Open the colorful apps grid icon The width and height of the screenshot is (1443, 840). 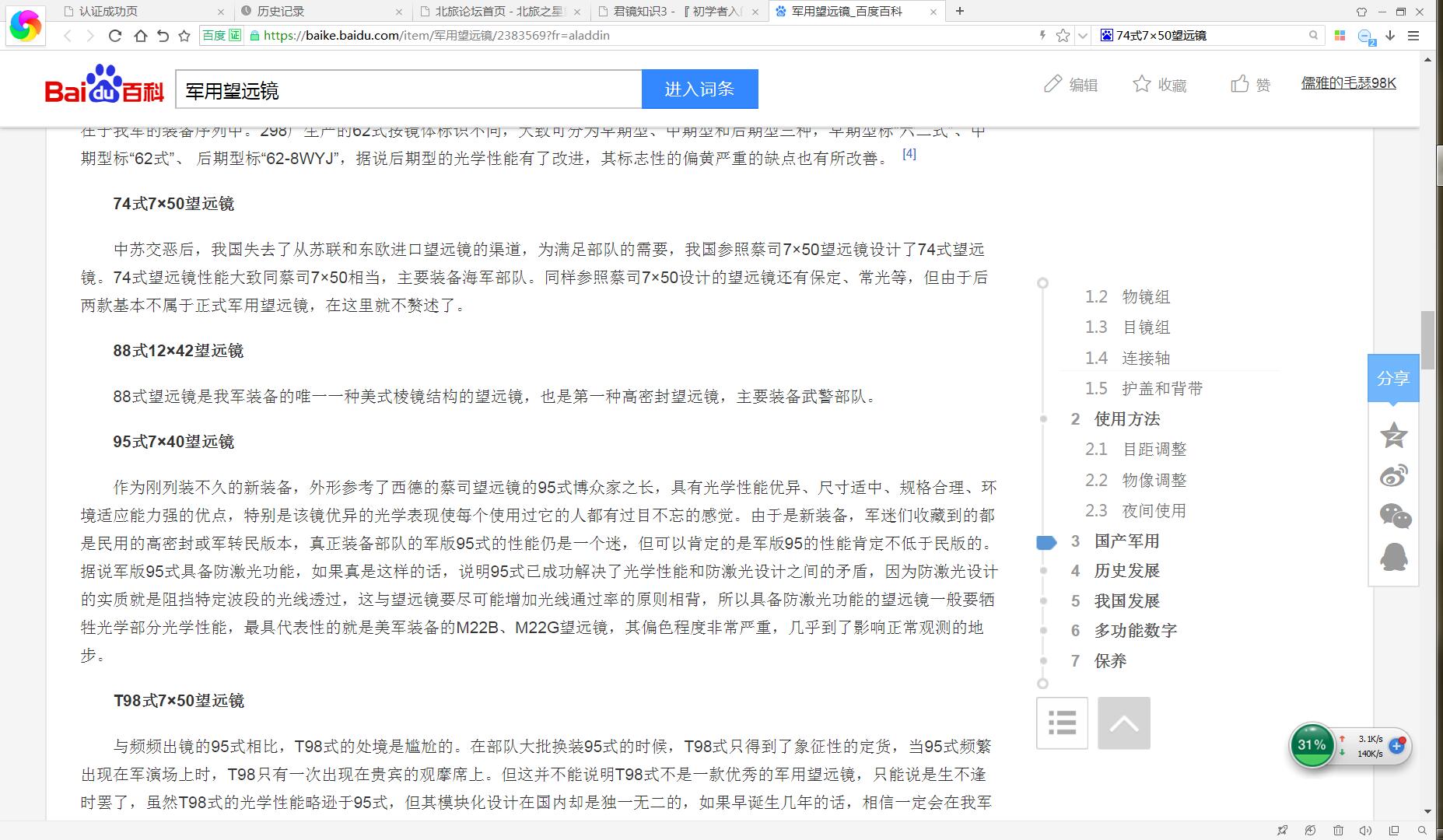(x=1340, y=35)
